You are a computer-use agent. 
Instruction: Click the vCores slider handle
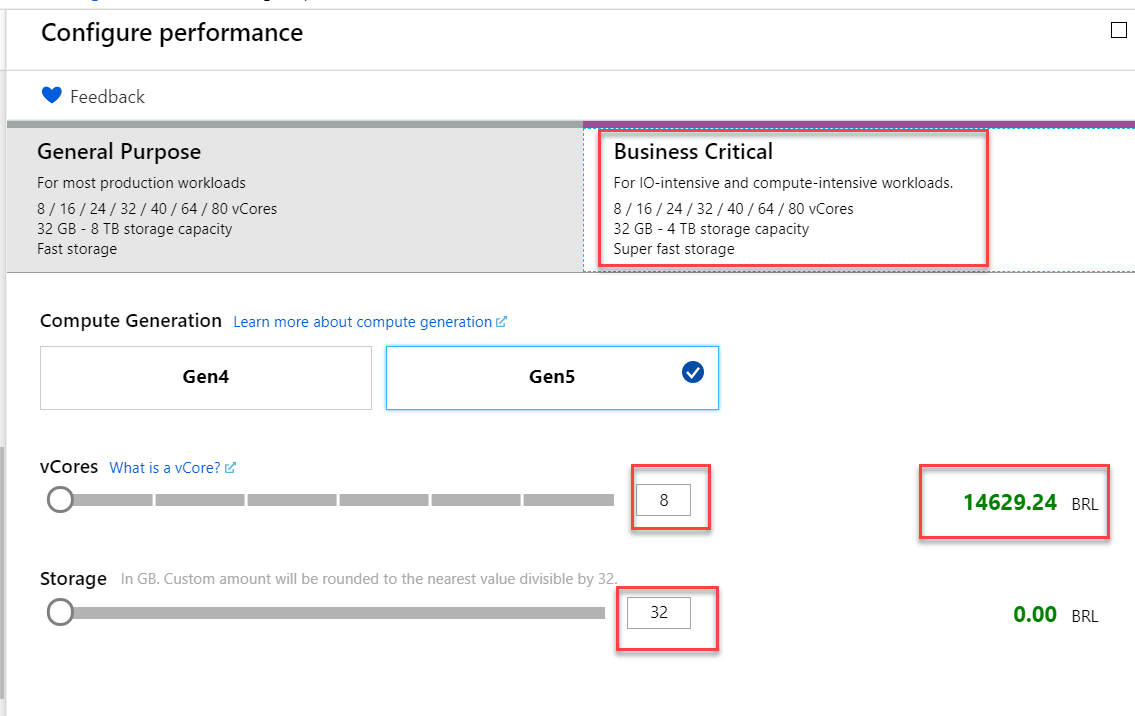click(61, 499)
